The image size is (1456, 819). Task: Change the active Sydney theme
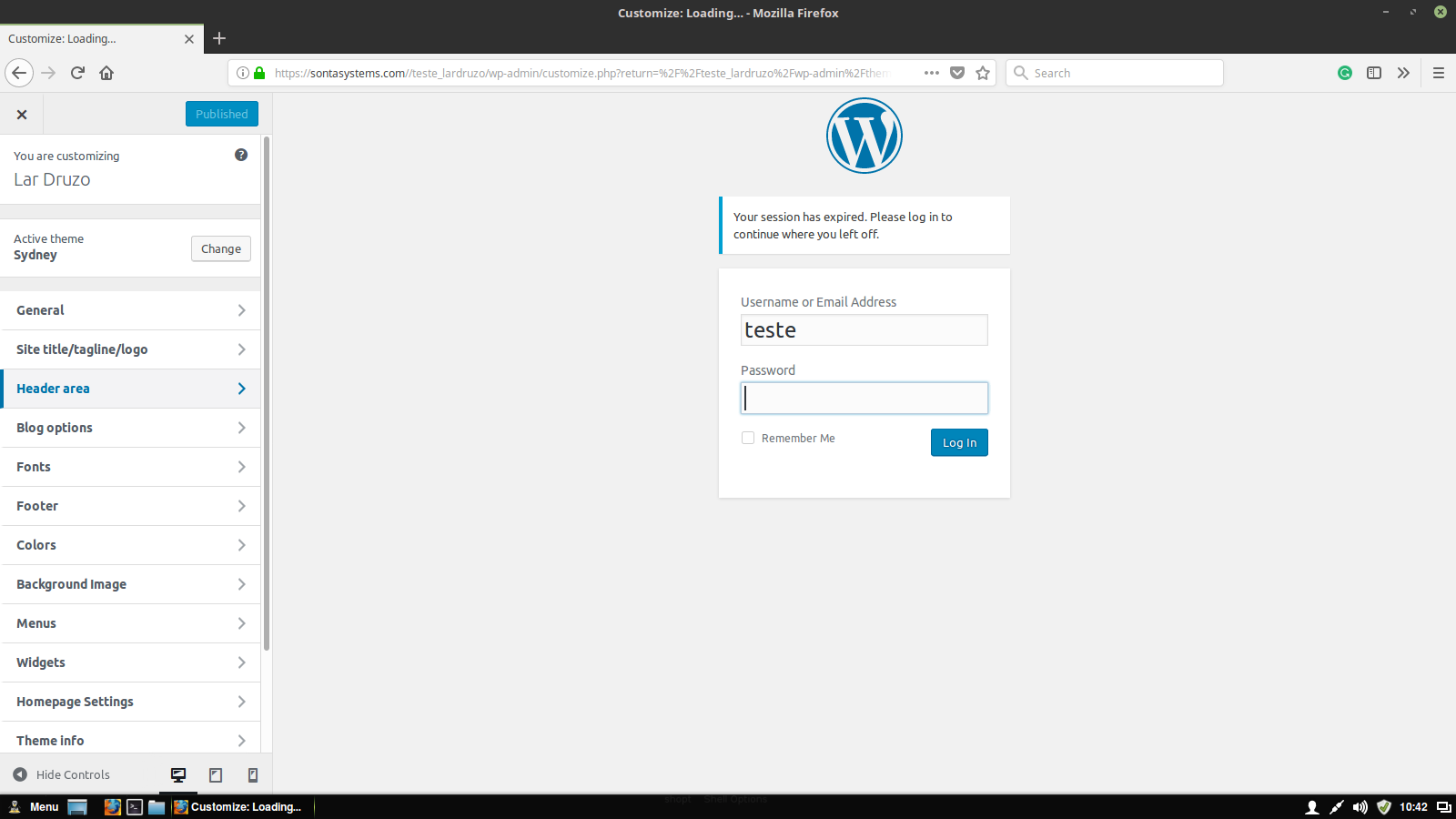point(221,248)
